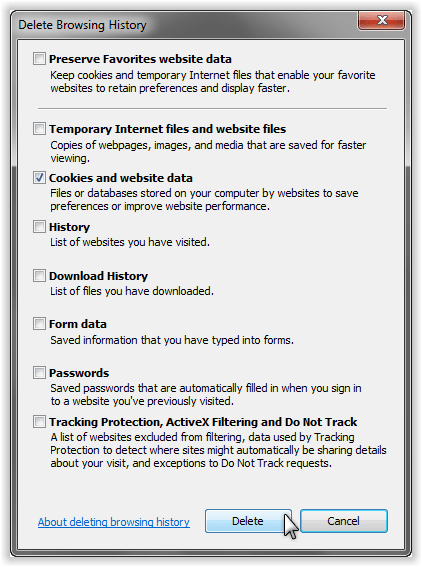Check the Temporary Internet files checkbox box
The height and width of the screenshot is (567, 422).
[39, 129]
